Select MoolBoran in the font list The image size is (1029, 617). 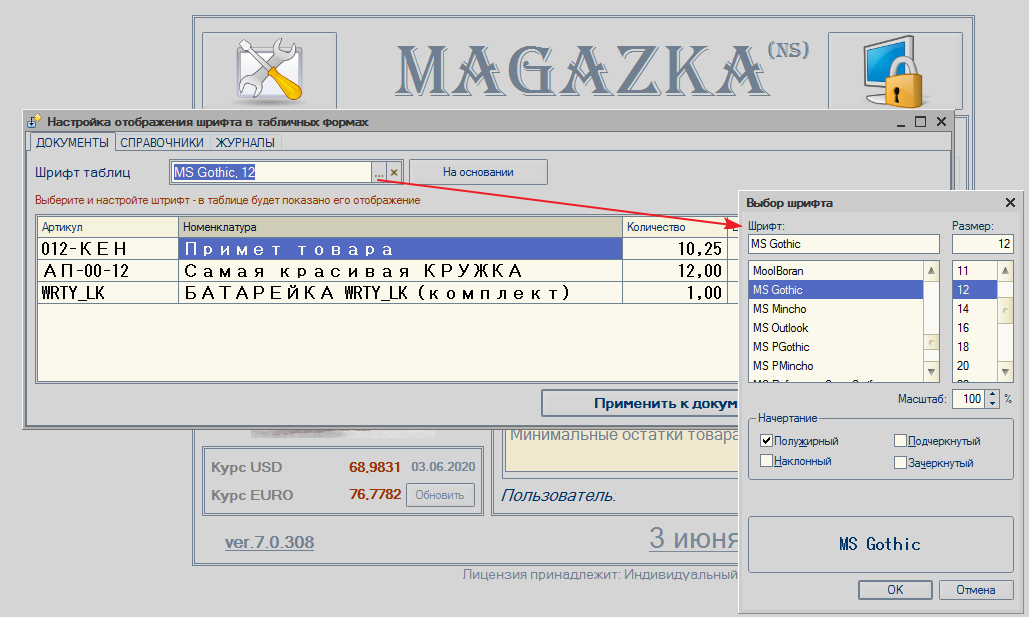836,270
